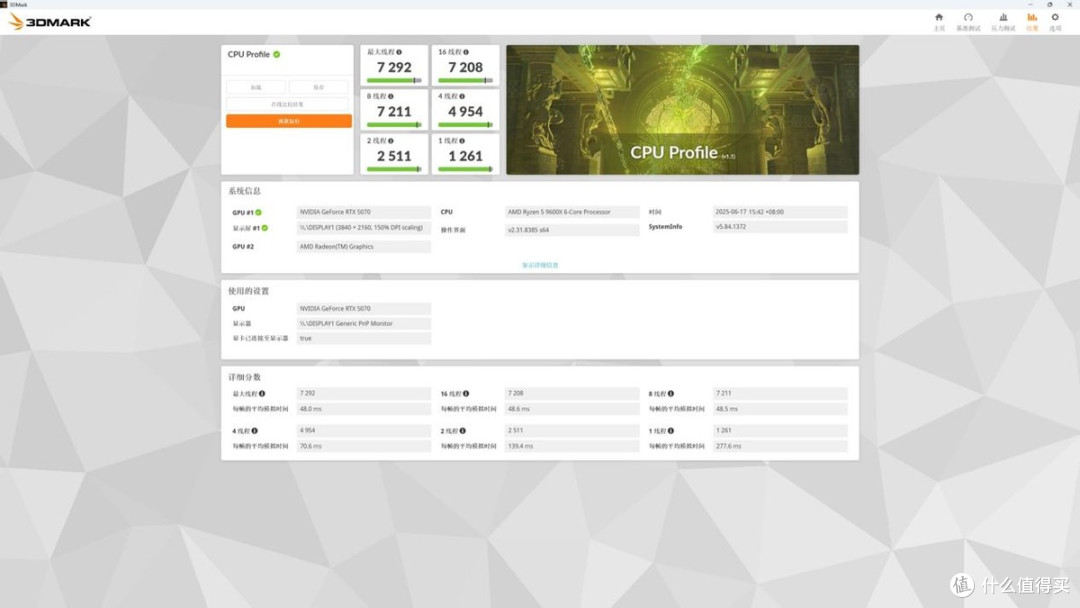Click the Save (保存) button
The height and width of the screenshot is (608, 1080).
click(318, 87)
